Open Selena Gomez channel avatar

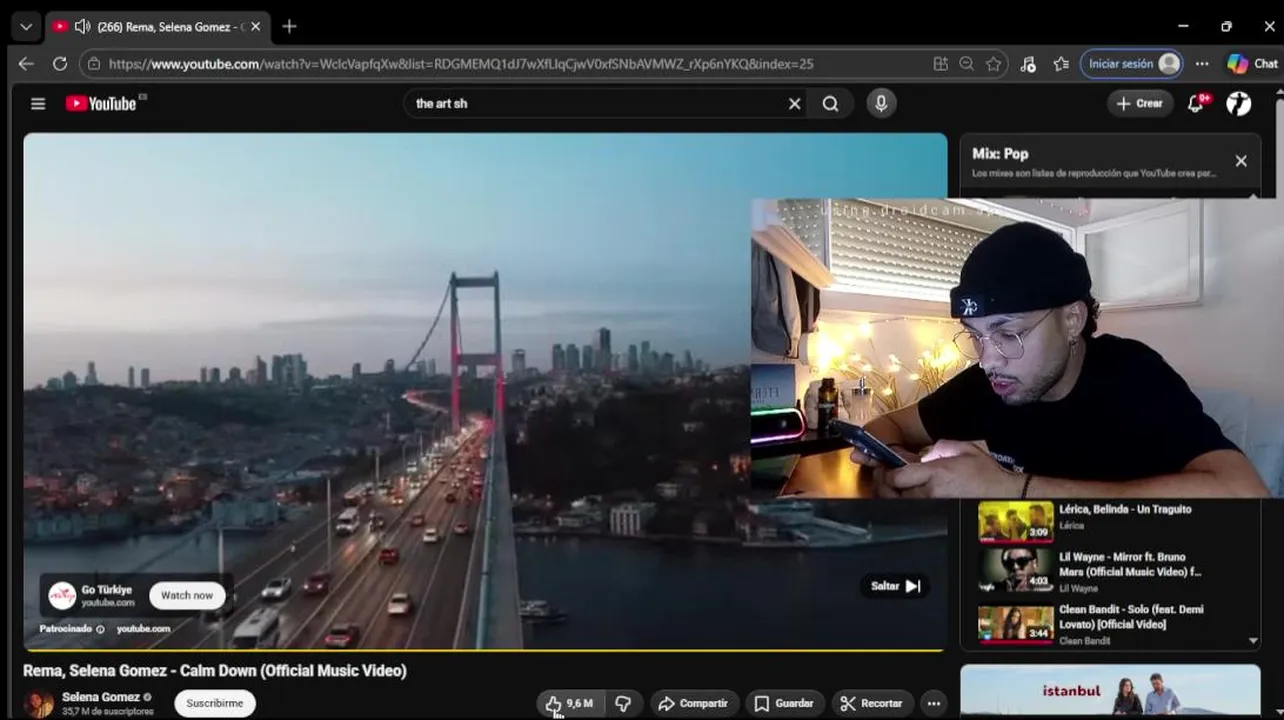pyautogui.click(x=39, y=704)
